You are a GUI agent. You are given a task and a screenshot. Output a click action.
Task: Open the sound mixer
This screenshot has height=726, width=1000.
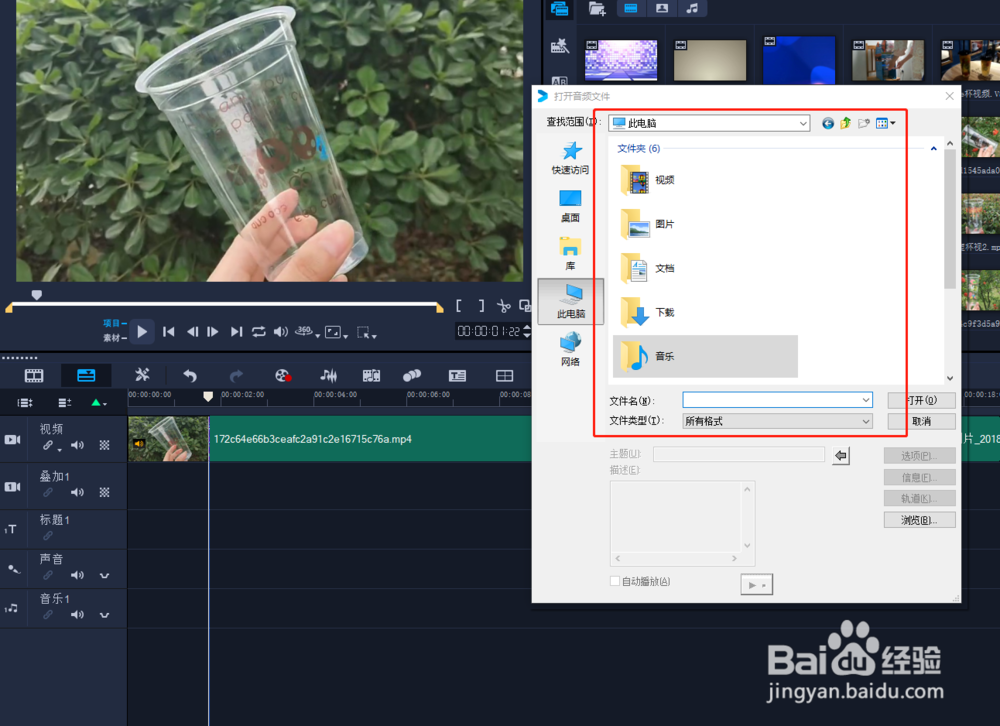click(x=328, y=376)
